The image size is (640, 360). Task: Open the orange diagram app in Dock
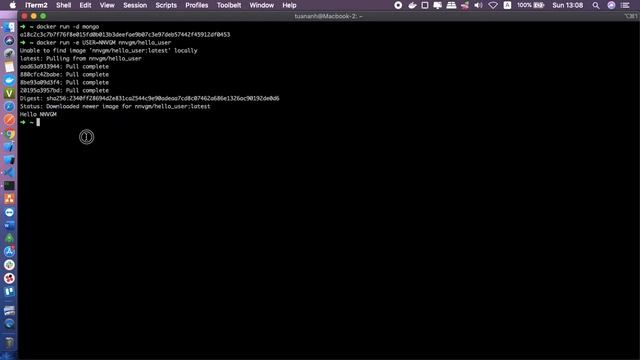pyautogui.click(x=9, y=199)
